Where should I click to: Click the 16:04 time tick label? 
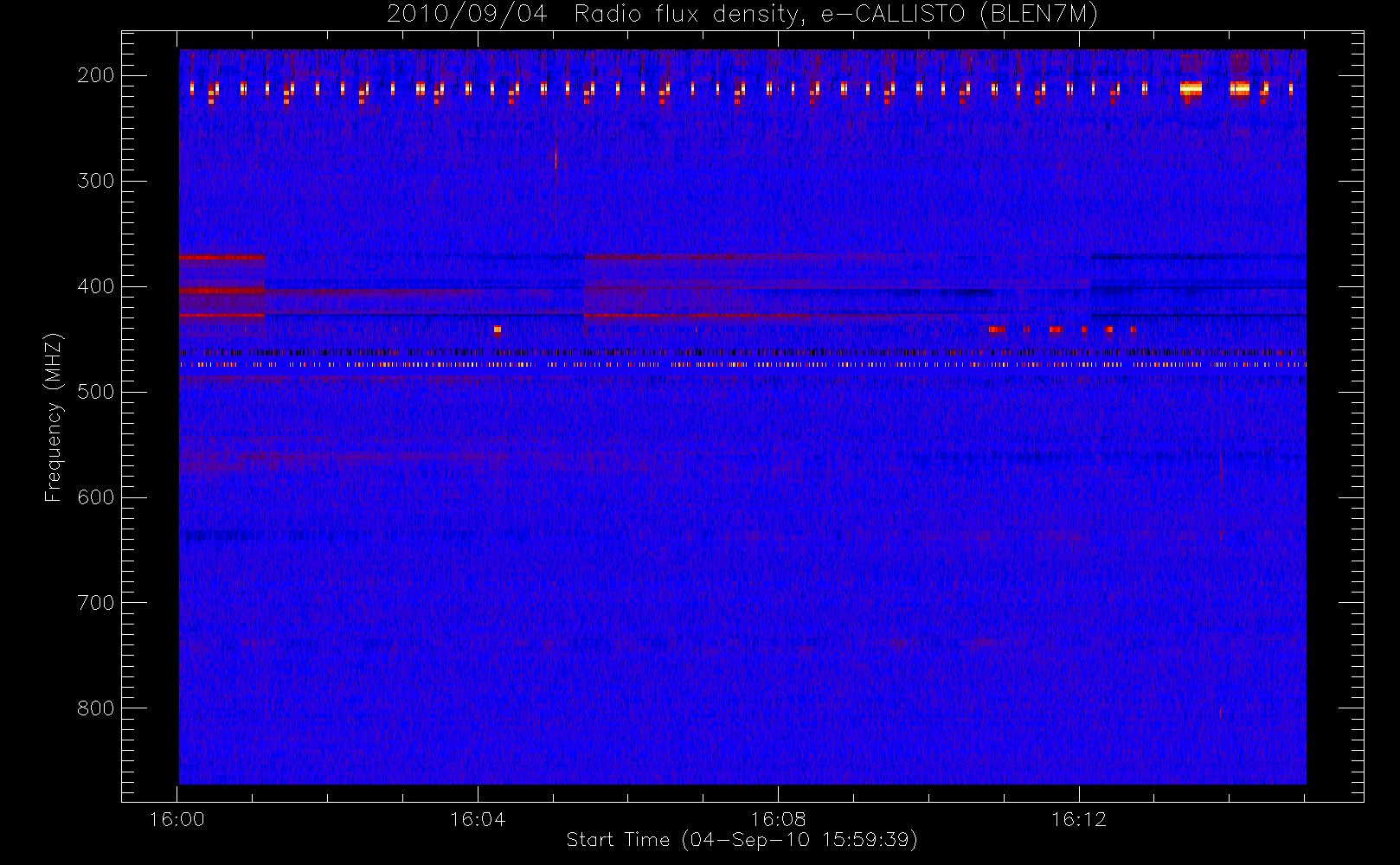click(x=478, y=819)
